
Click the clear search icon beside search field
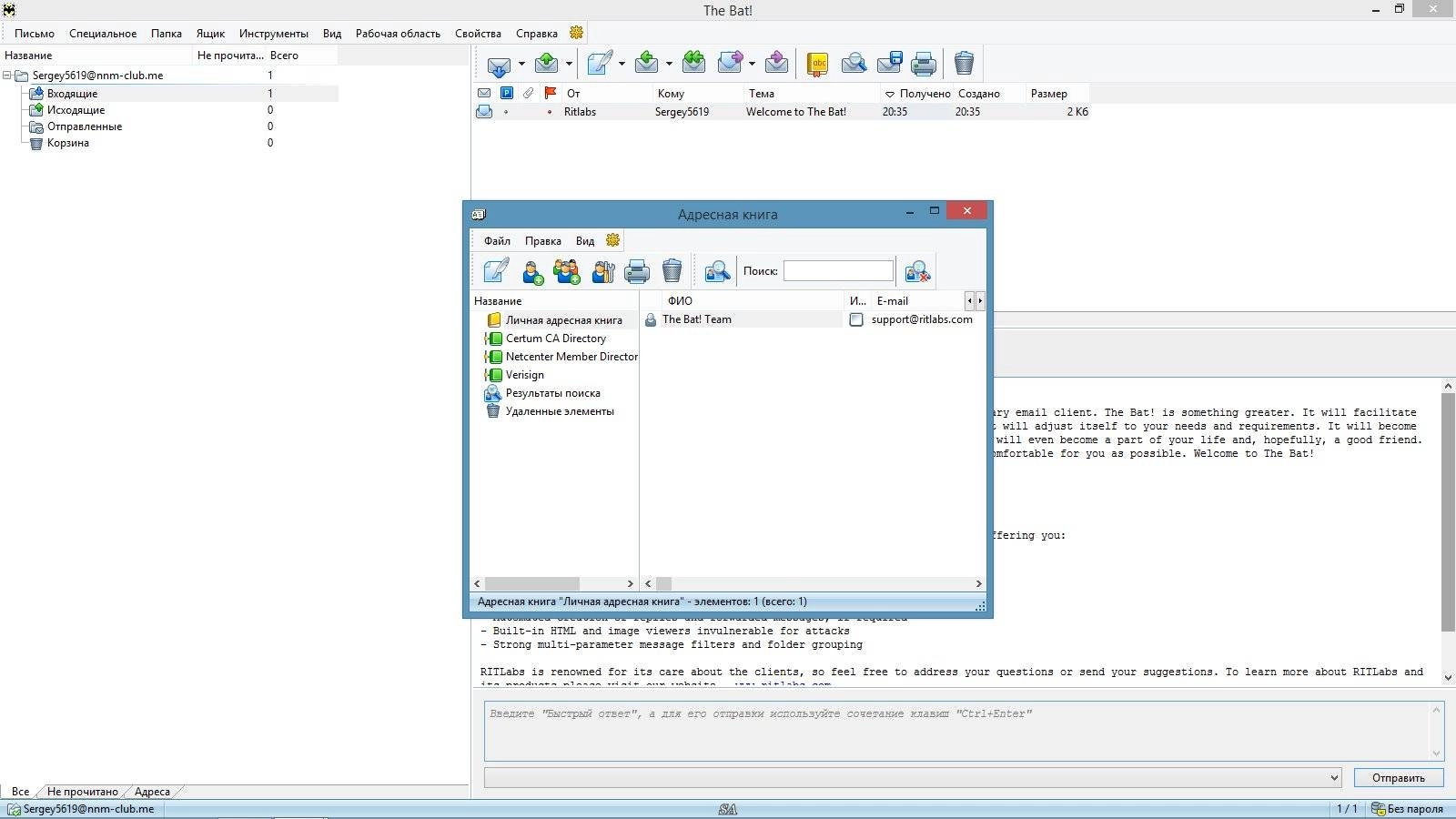(x=917, y=271)
